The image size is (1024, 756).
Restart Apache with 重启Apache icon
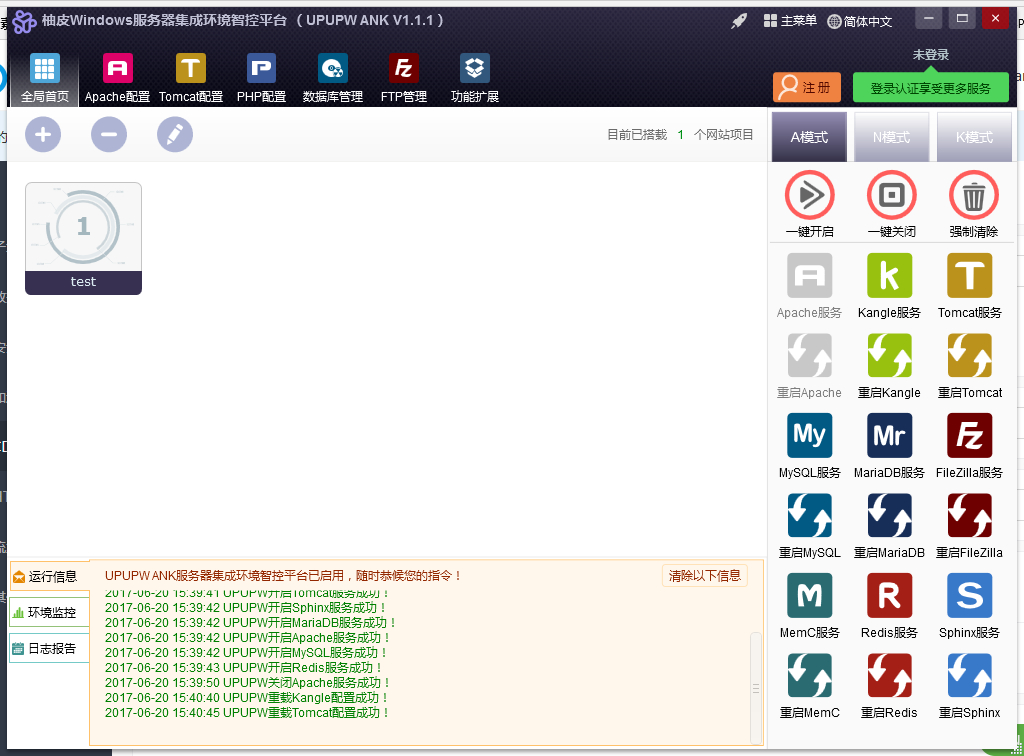(810, 356)
